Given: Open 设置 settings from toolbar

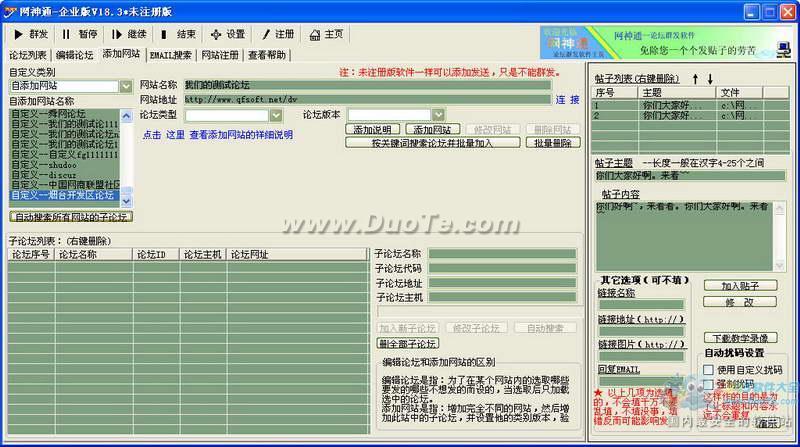Looking at the screenshot, I should point(228,34).
